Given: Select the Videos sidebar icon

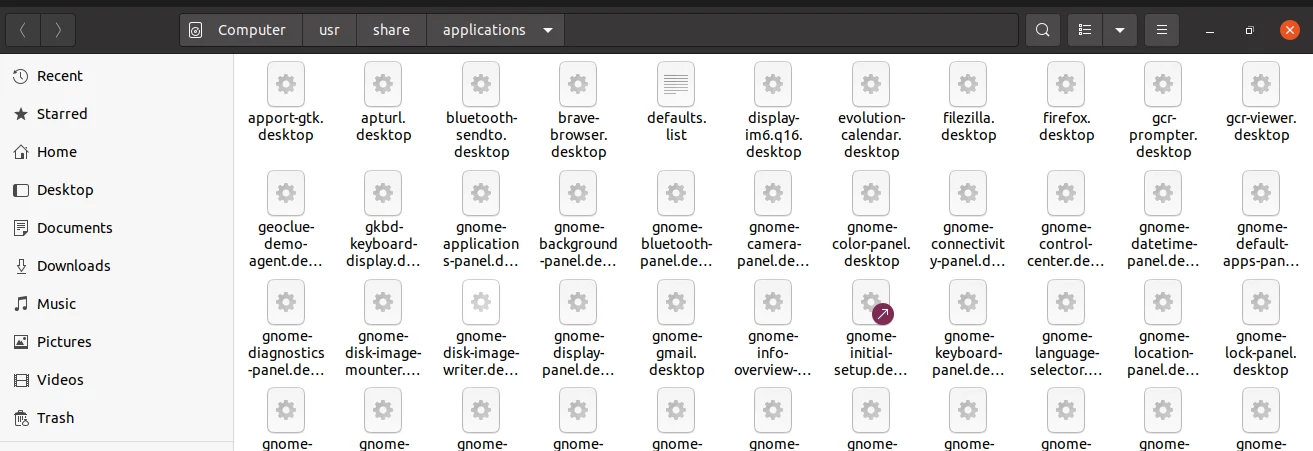Looking at the screenshot, I should 21,380.
